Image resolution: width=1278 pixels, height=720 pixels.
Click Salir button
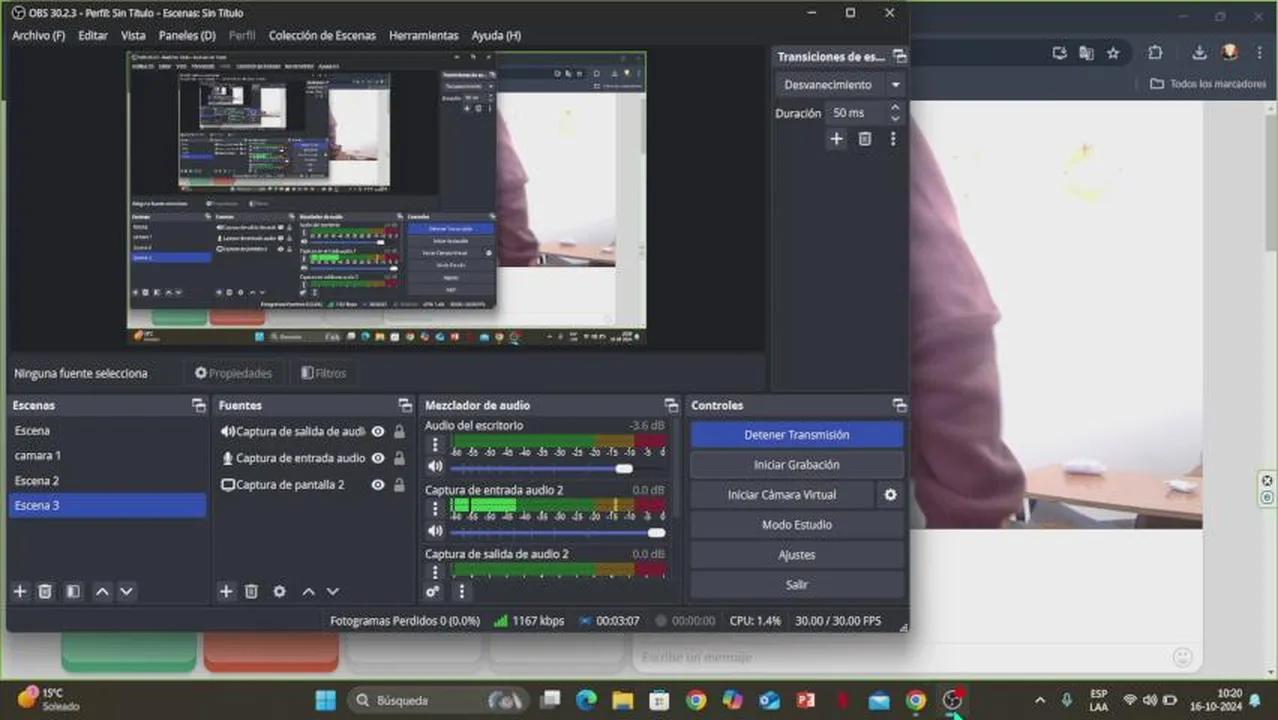click(797, 585)
